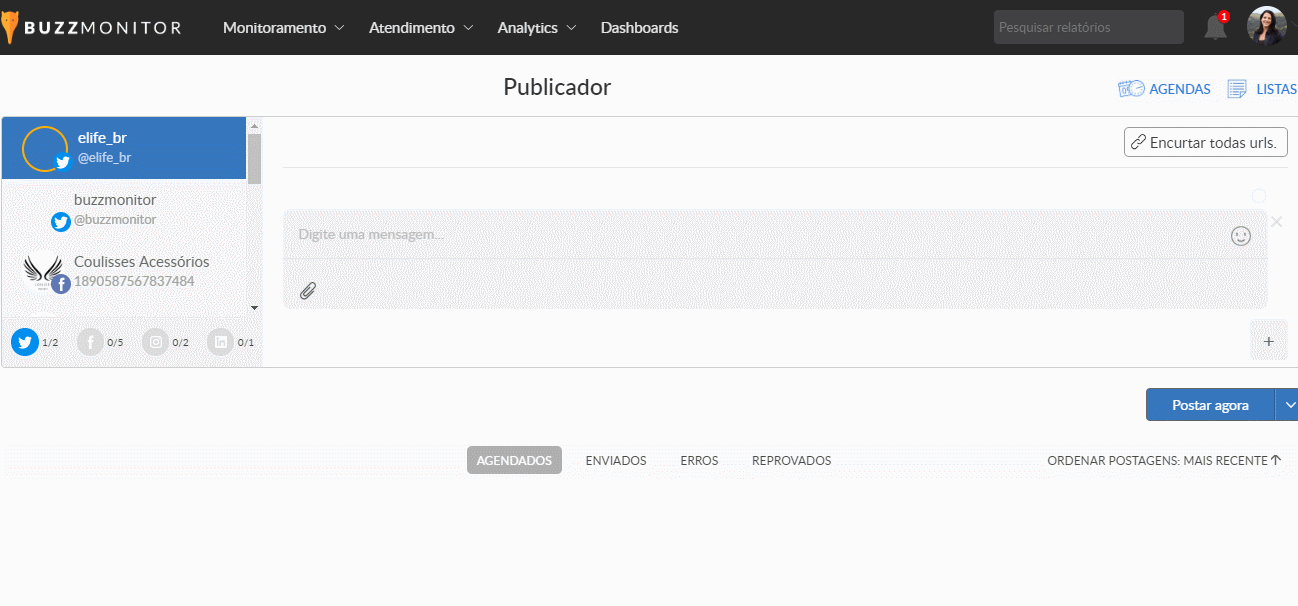Filter accounts by Instagram icon

[156, 342]
